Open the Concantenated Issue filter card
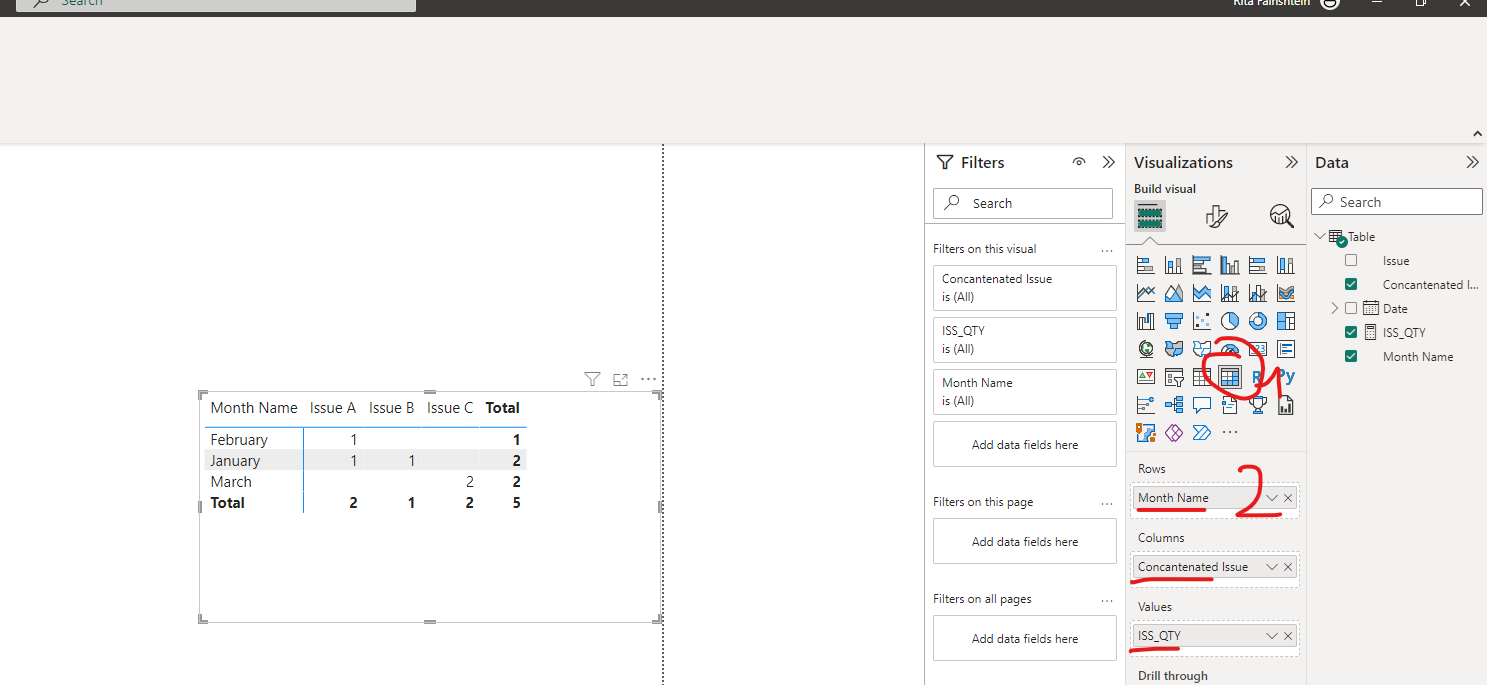This screenshot has height=685, width=1487. point(1024,288)
